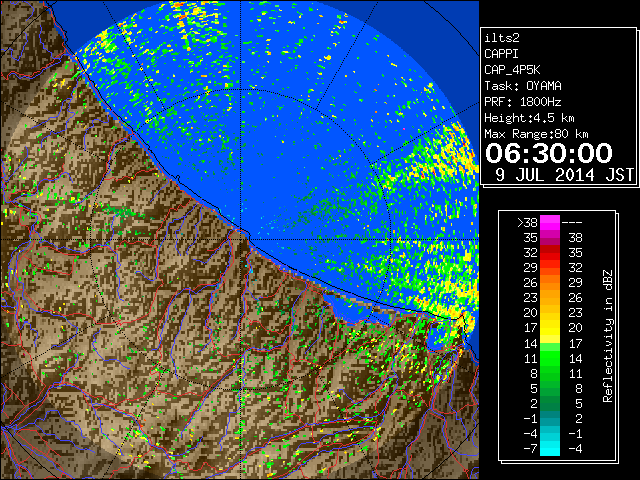This screenshot has height=480, width=640.
Task: Click the light orange 23–26 dBZ swatch
Action: [550, 298]
